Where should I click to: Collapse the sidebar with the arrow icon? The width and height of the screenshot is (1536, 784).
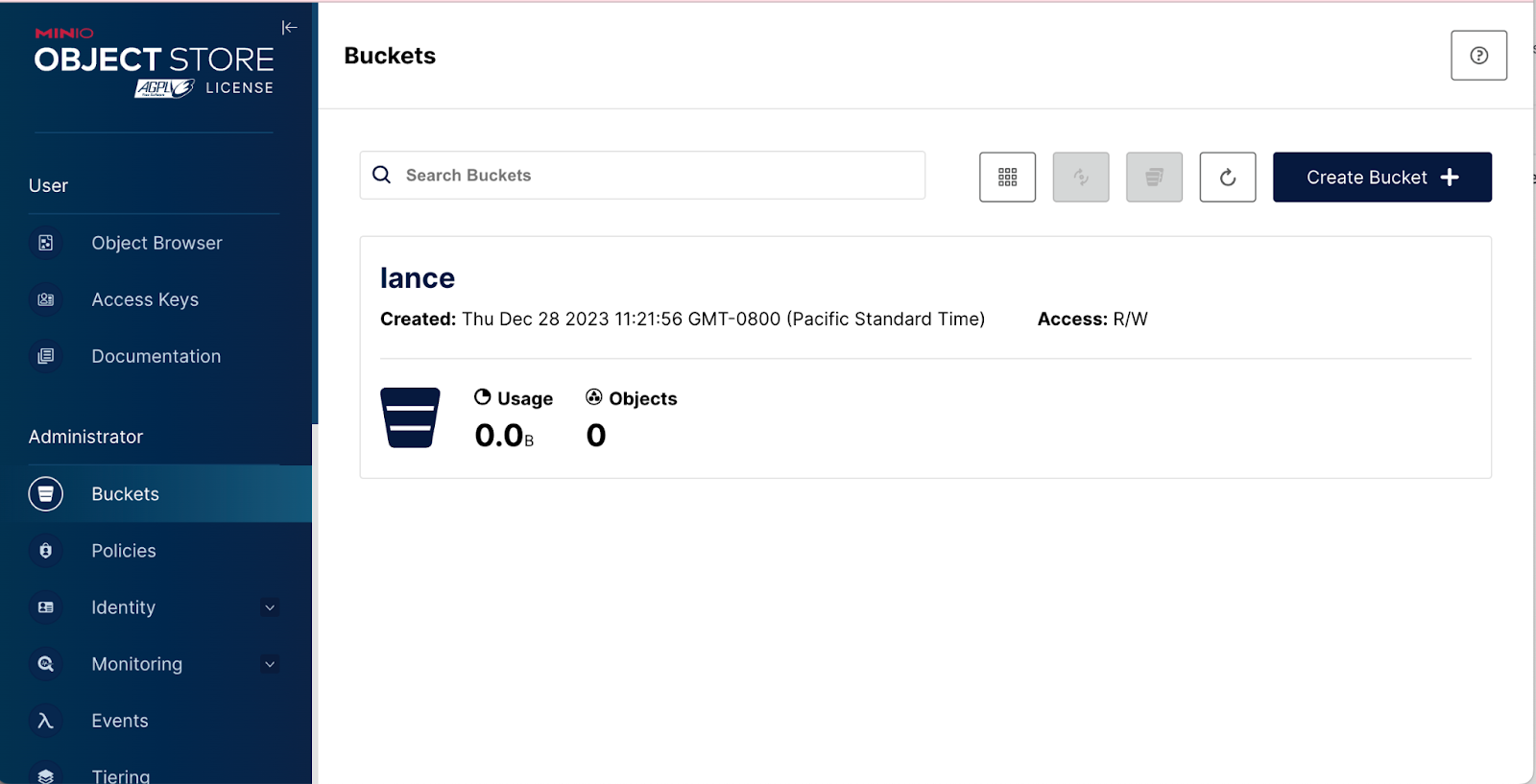pyautogui.click(x=289, y=28)
